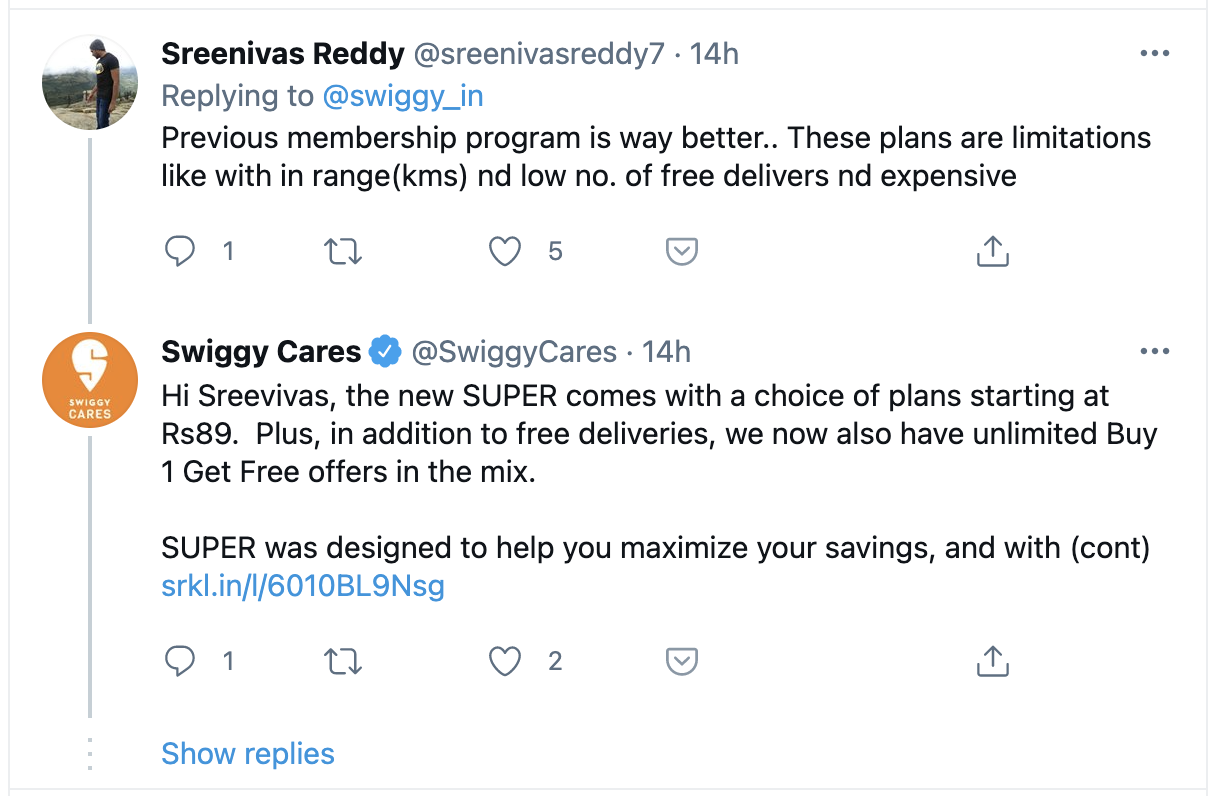1218x796 pixels.
Task: Share Sreenivas Reddy's tweet
Action: [992, 252]
